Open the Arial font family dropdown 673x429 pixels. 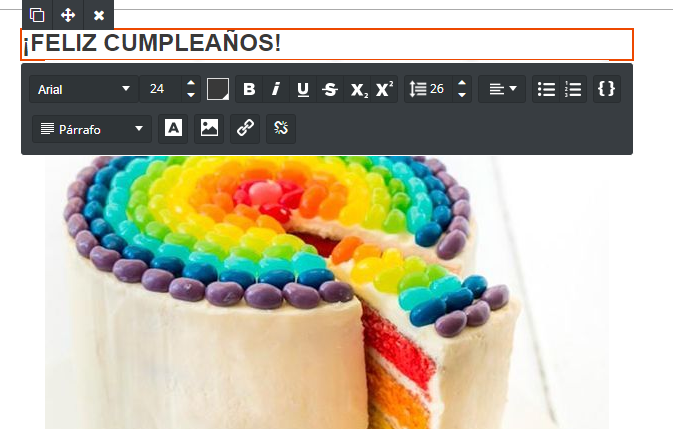[x=84, y=89]
